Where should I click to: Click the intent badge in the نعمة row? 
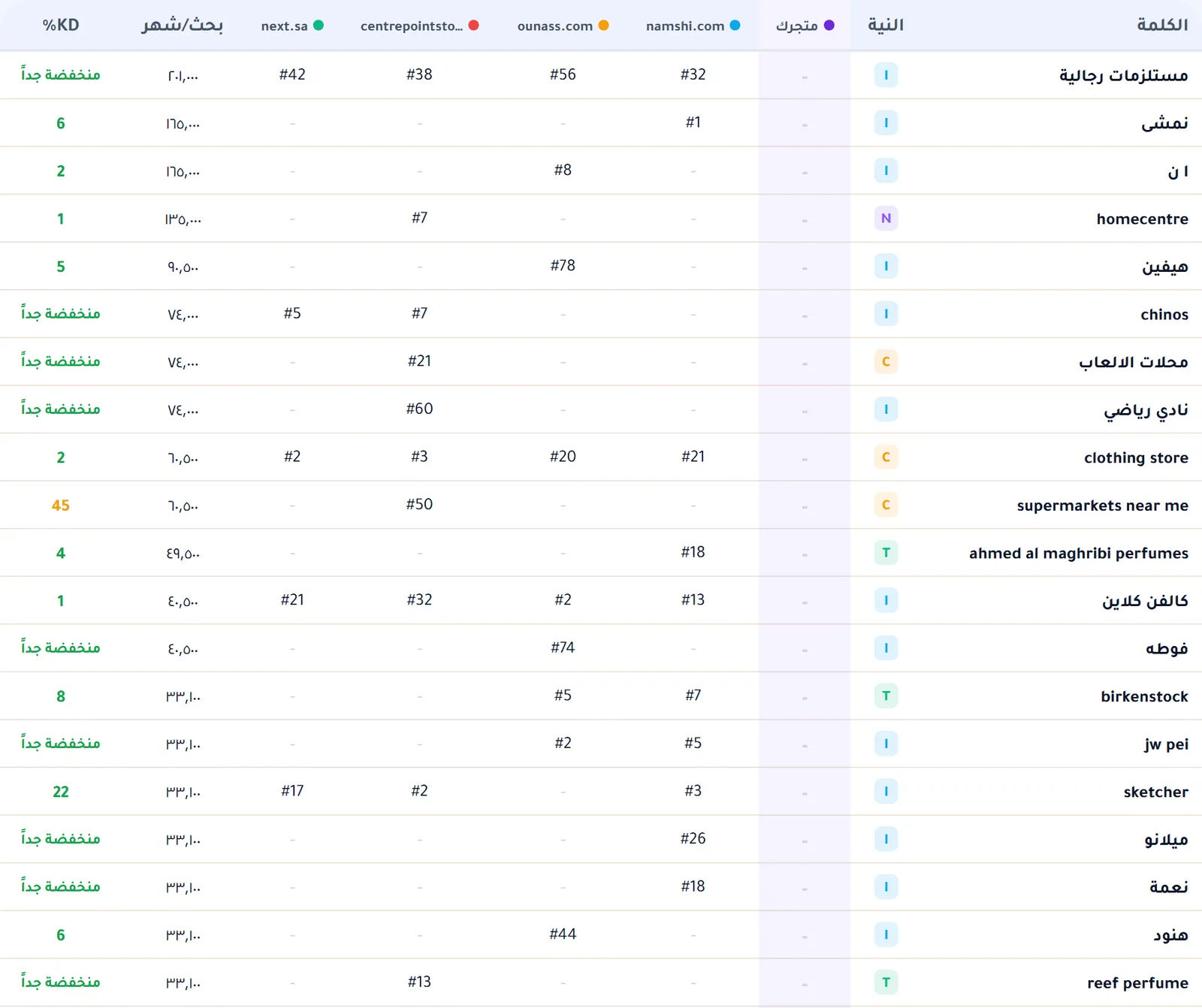click(x=886, y=887)
